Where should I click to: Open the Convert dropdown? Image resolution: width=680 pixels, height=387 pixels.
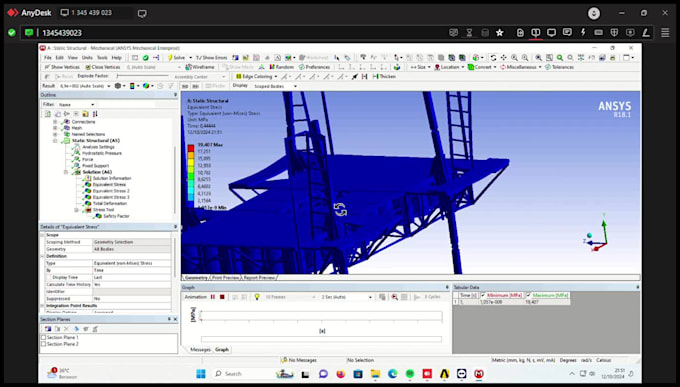(x=482, y=67)
